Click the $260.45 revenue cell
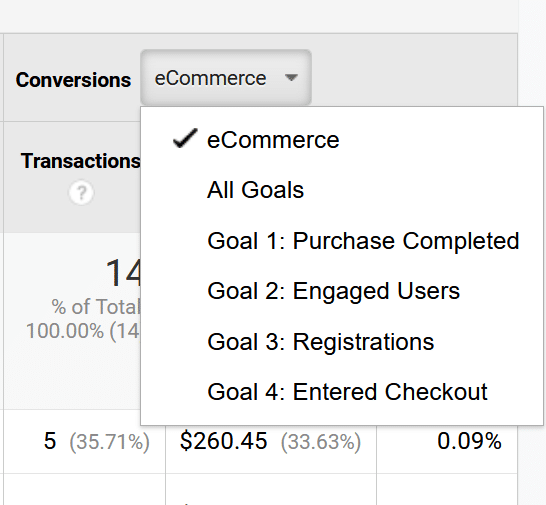Screen dimensions: 546x505 (224, 441)
